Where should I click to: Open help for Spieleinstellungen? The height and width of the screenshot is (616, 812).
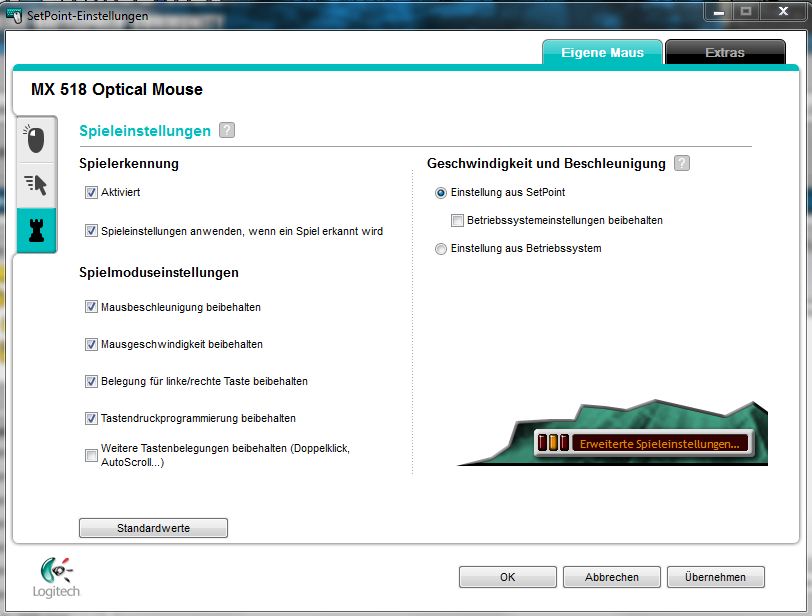(227, 130)
